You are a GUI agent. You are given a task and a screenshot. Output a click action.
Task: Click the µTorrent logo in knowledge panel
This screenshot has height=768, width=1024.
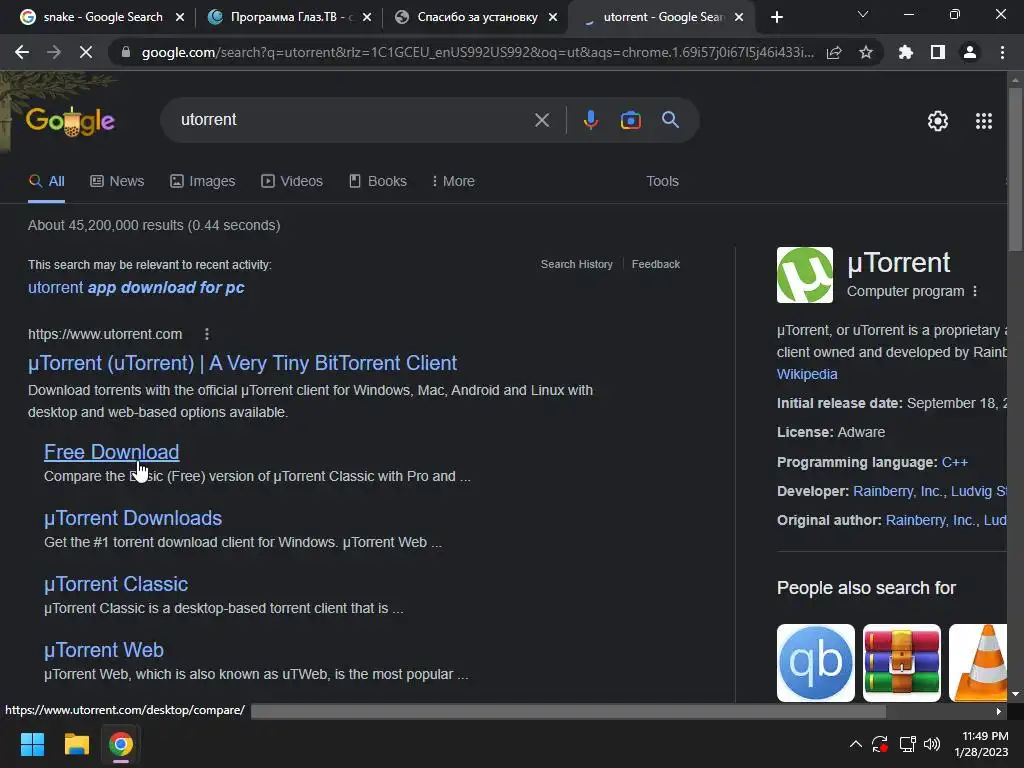click(805, 275)
